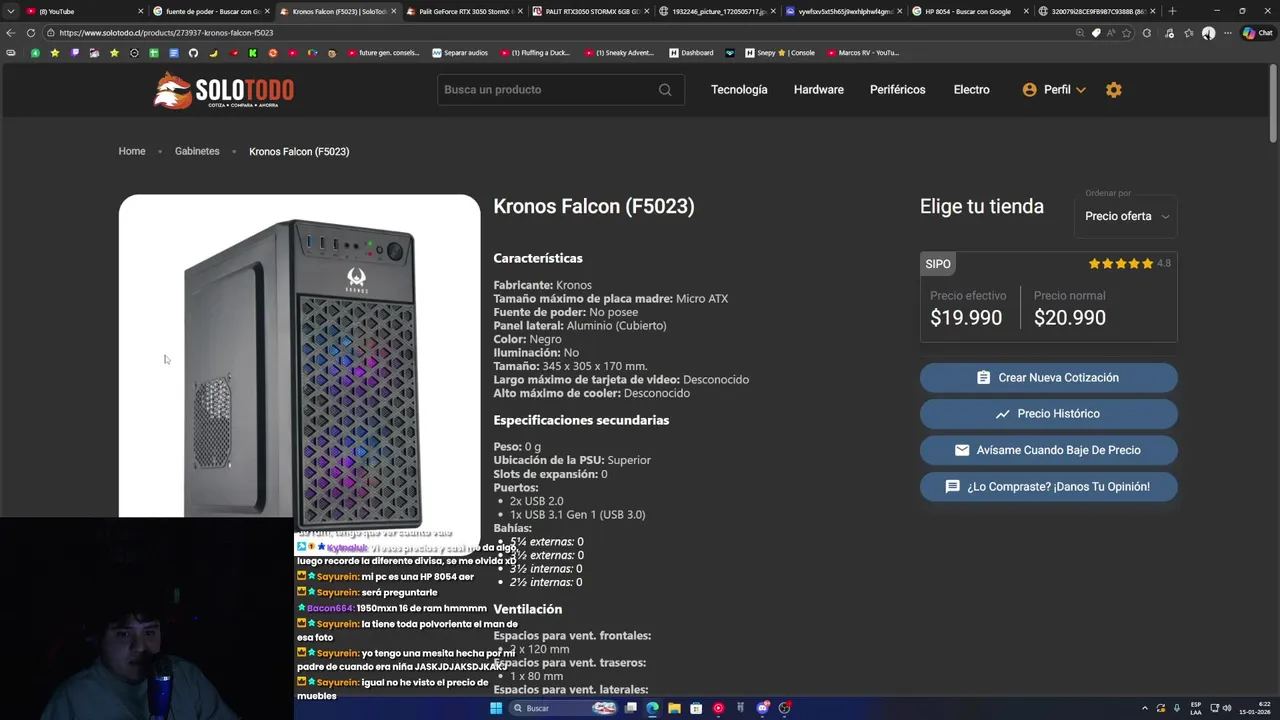Open the Windows Start button
Image resolution: width=1280 pixels, height=720 pixels.
496,708
